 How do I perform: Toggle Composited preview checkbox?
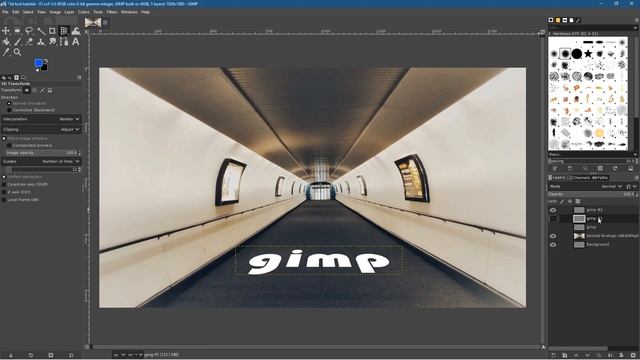click(x=9, y=145)
